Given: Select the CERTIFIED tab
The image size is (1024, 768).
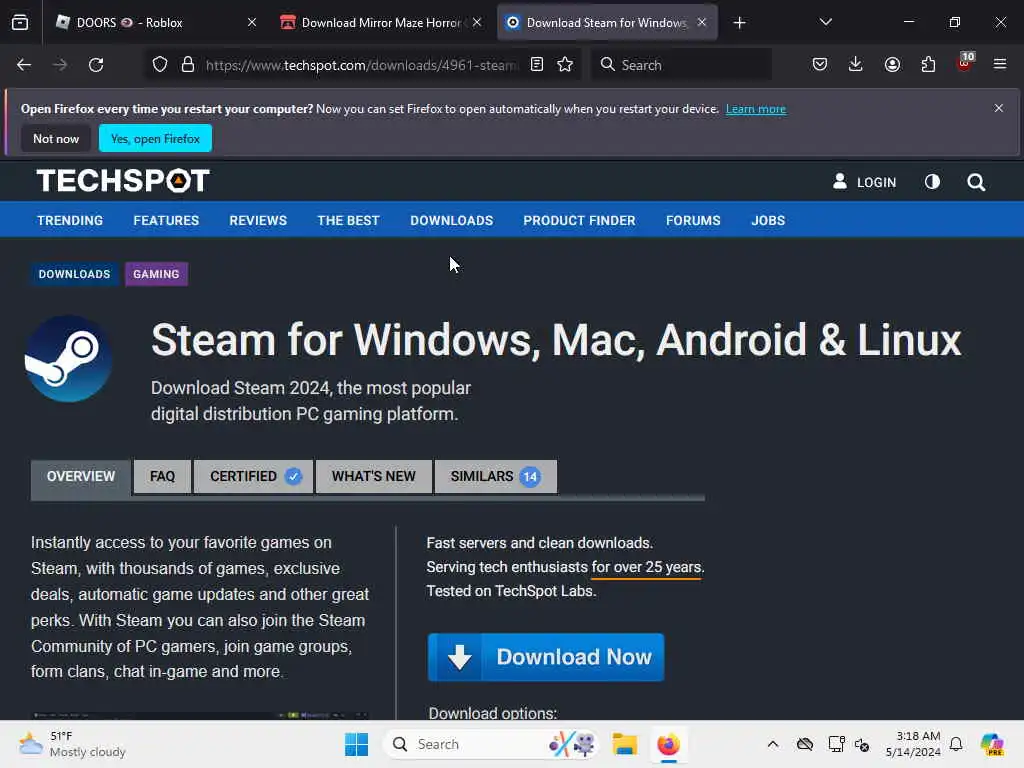Looking at the screenshot, I should point(254,477).
